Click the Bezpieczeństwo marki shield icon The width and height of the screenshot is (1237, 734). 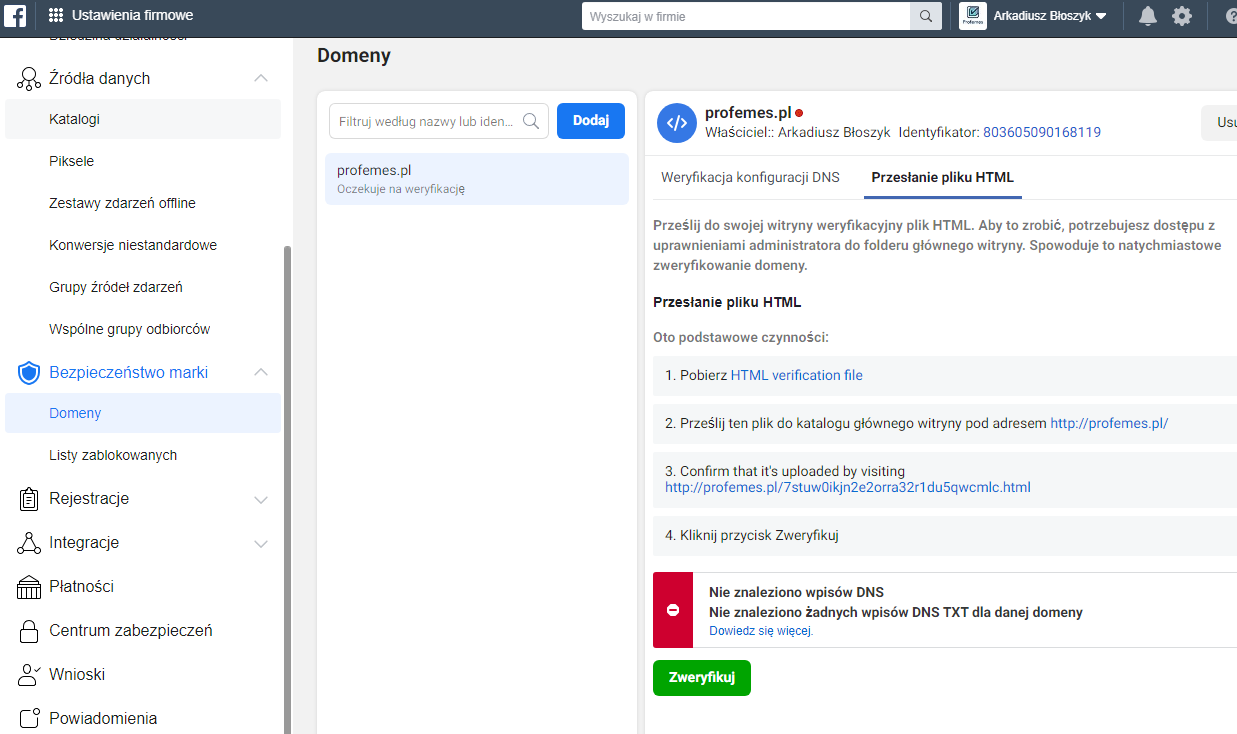point(29,373)
